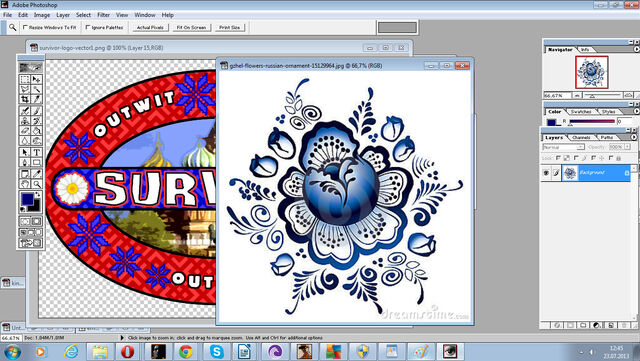
Task: Toggle lock transparent pixels checkbox
Action: (x=558, y=158)
